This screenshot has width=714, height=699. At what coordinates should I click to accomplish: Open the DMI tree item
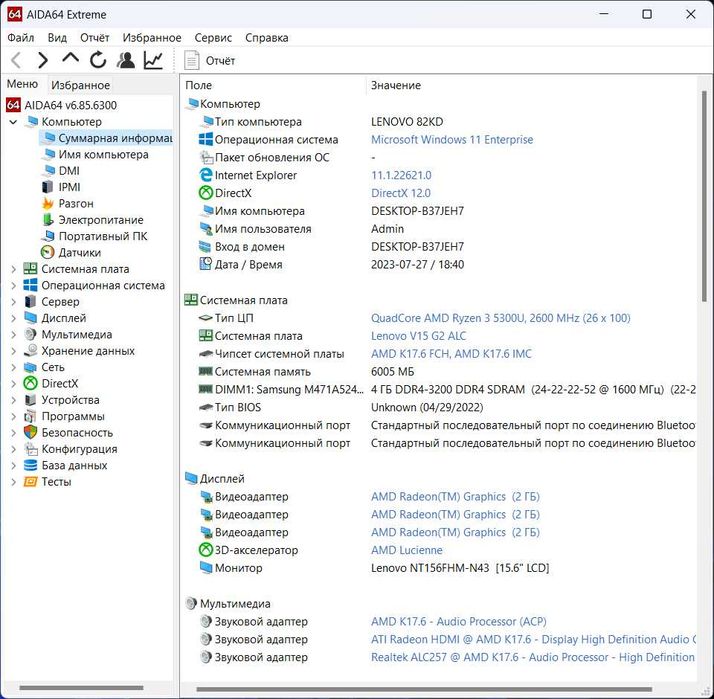(69, 171)
